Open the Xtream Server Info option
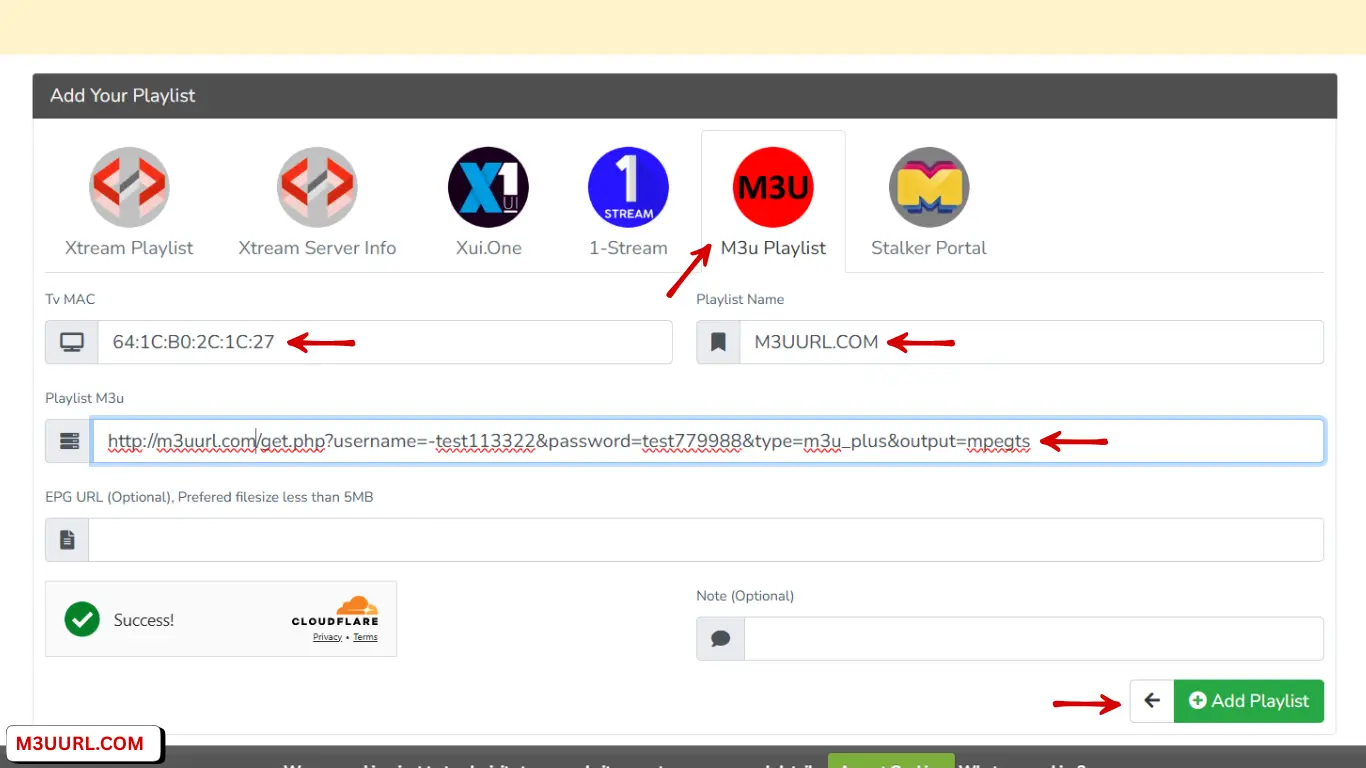The image size is (1366, 768). tap(317, 187)
